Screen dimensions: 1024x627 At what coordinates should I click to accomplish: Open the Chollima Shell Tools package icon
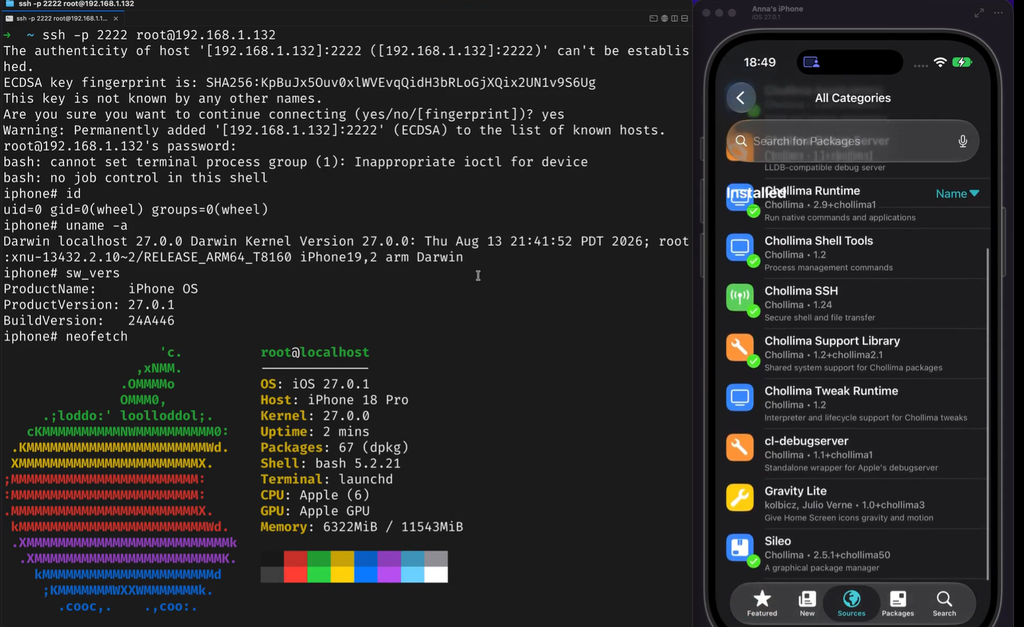(x=740, y=248)
